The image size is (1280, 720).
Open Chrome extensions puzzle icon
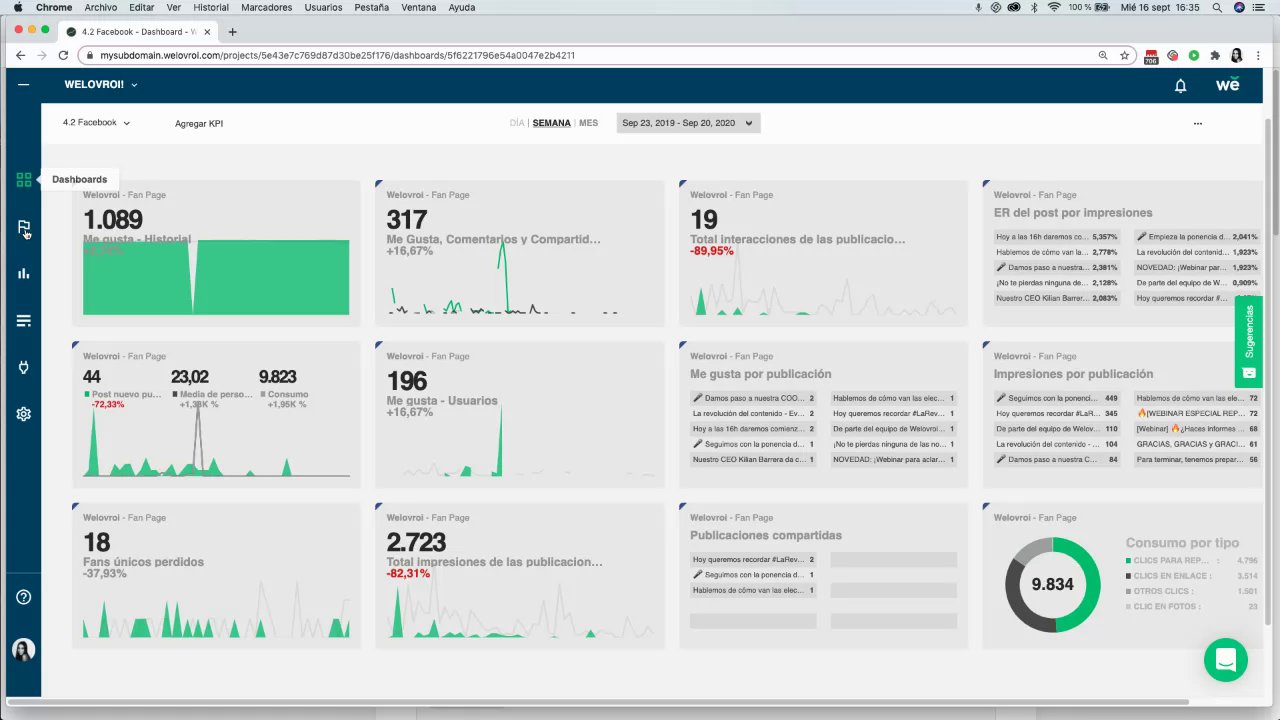(x=1215, y=56)
